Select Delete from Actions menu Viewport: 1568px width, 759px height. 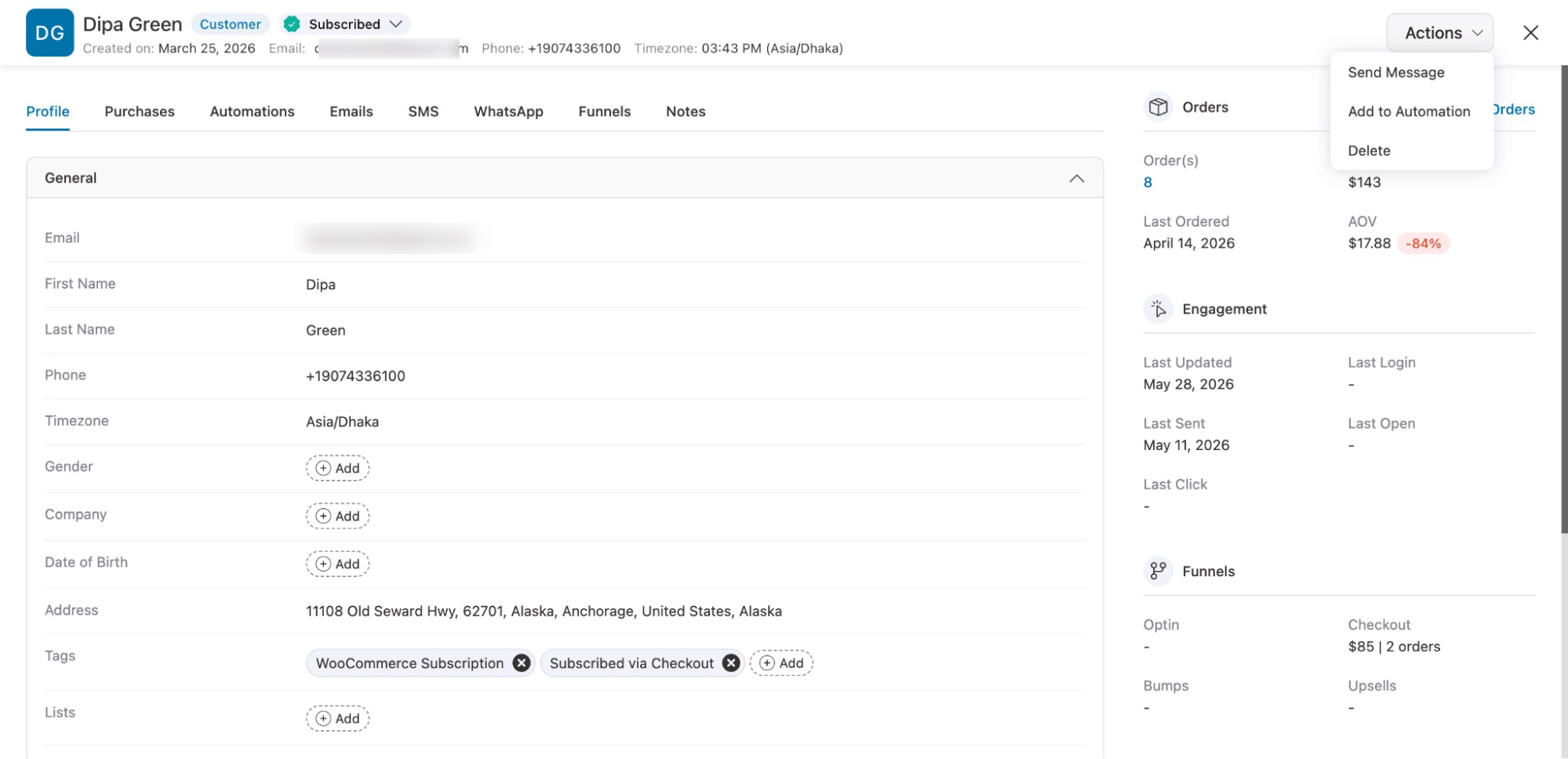tap(1369, 151)
